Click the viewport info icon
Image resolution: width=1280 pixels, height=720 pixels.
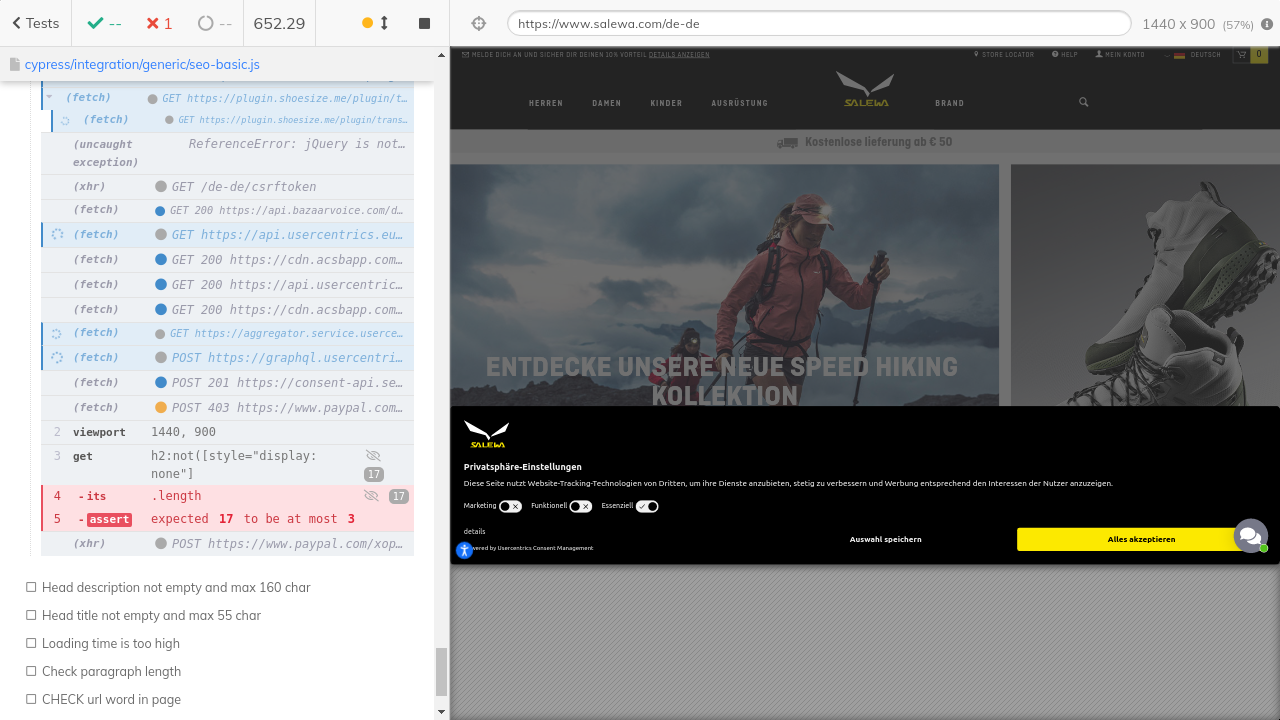pos(1266,24)
